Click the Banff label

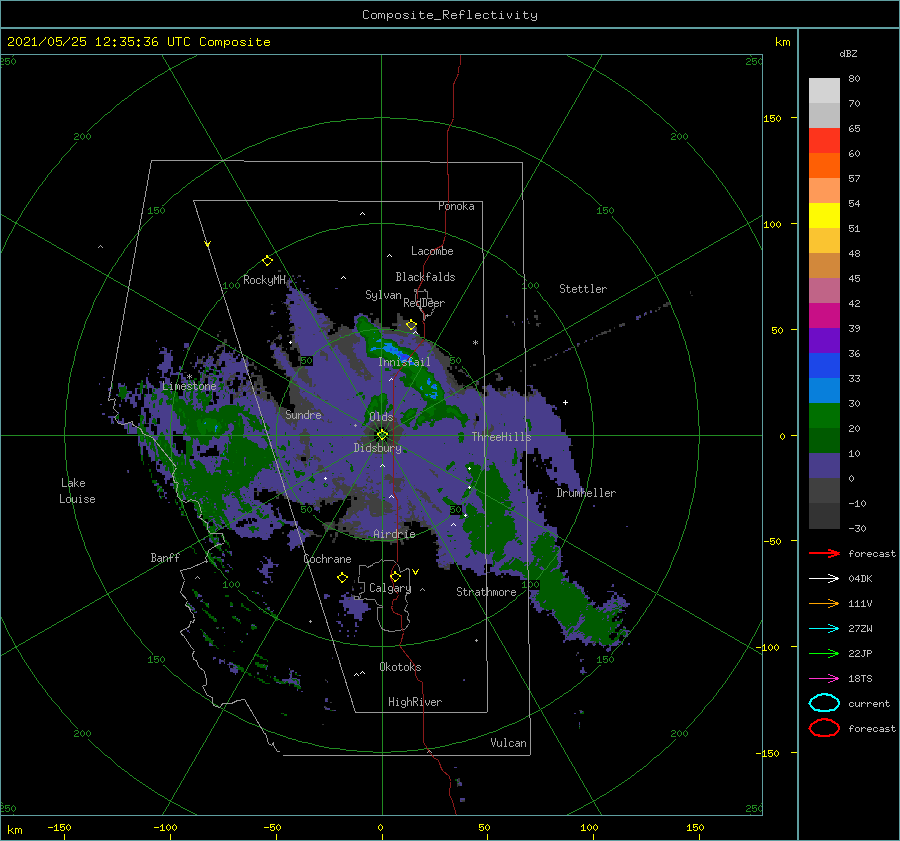pos(165,557)
